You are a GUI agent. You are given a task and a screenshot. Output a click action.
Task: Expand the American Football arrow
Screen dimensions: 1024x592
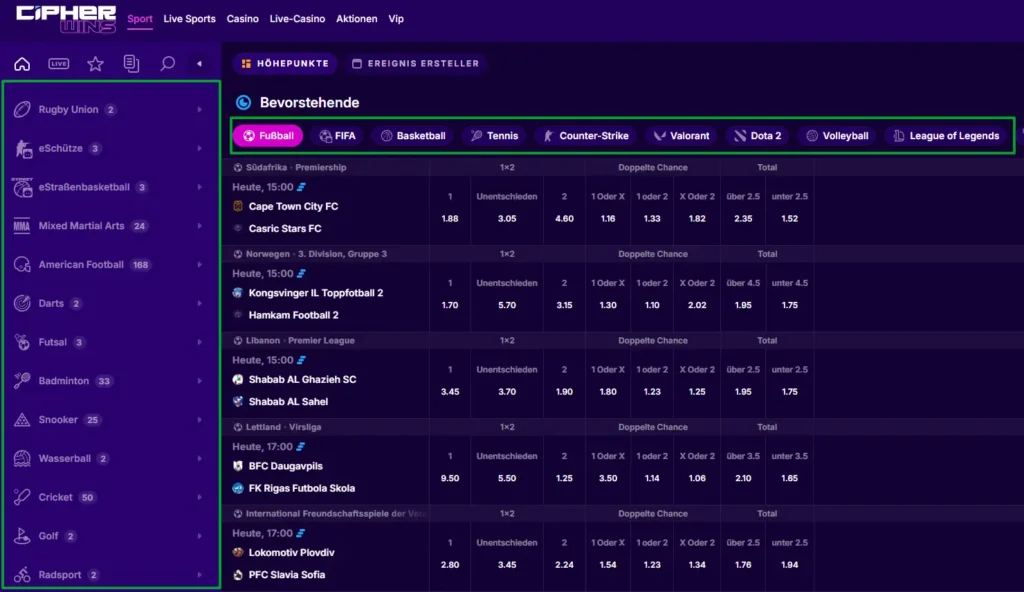pos(199,265)
